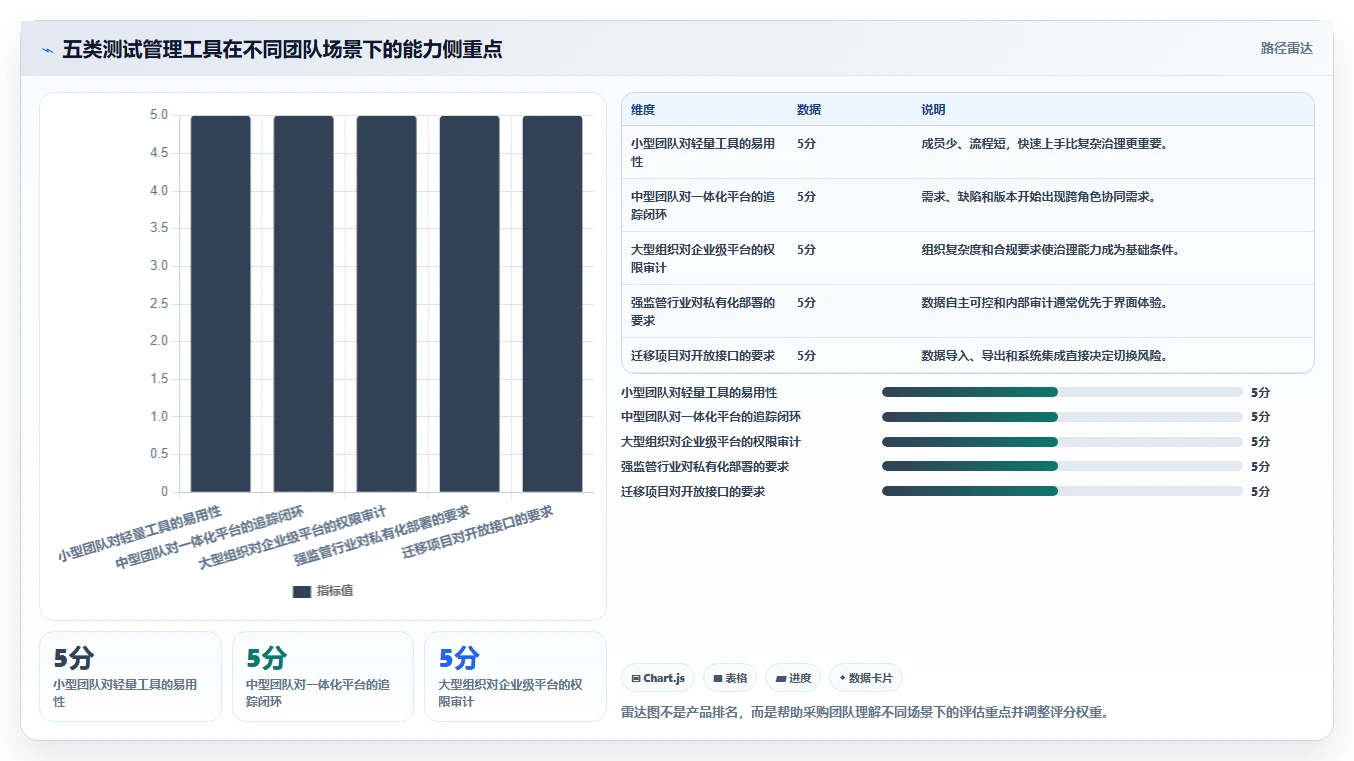Click the chart column for 迁移项目对开放接口的要求
Viewport: 1354px width, 761px height.
tap(552, 304)
